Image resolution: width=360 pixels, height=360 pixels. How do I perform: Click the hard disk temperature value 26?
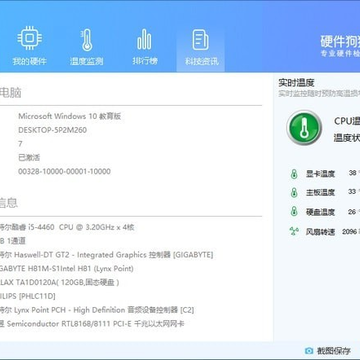click(352, 212)
